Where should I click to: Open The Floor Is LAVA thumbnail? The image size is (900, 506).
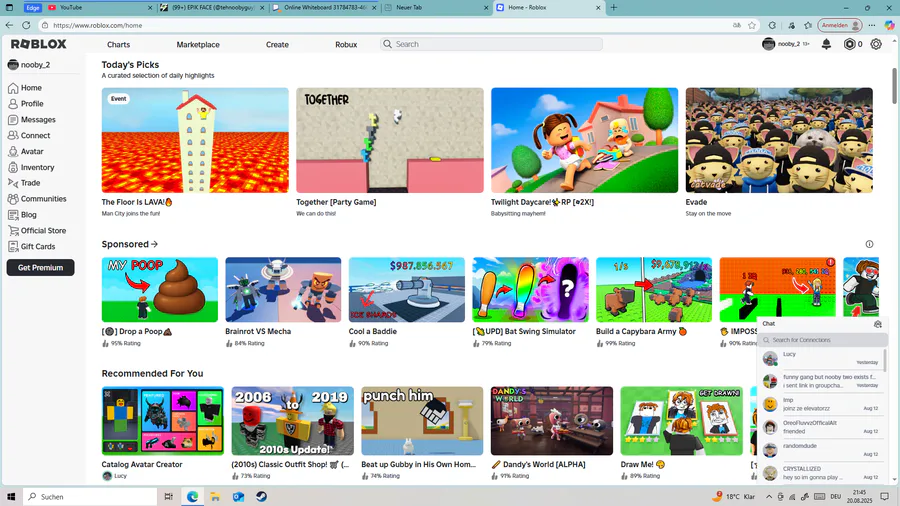click(195, 140)
